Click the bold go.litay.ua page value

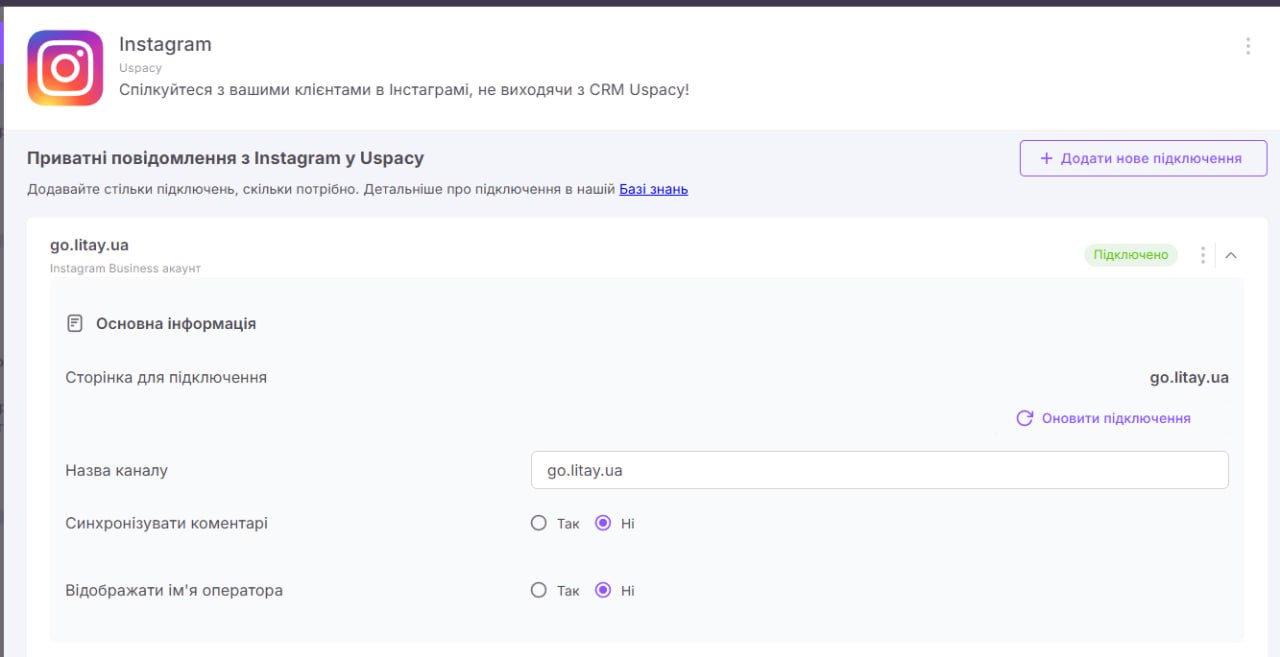pos(1189,378)
